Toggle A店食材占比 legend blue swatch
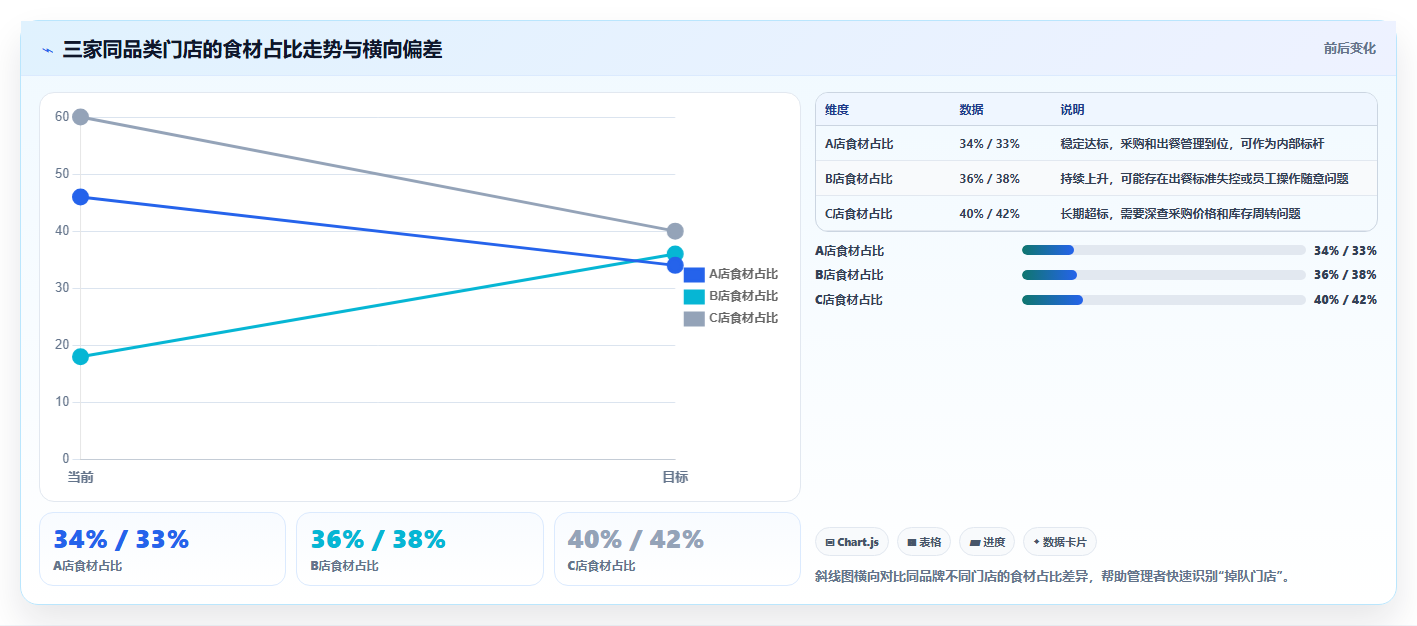The image size is (1417, 626). [694, 274]
